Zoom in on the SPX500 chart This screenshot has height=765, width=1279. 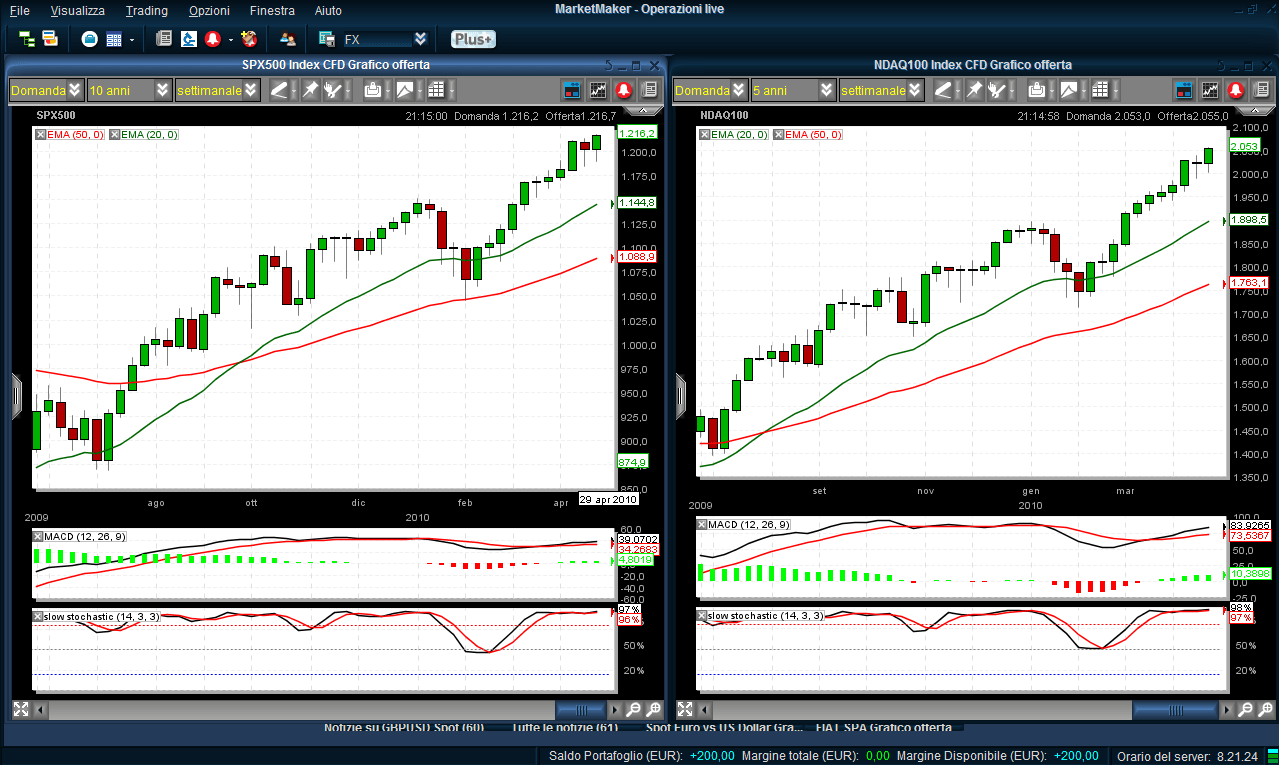(x=654, y=709)
